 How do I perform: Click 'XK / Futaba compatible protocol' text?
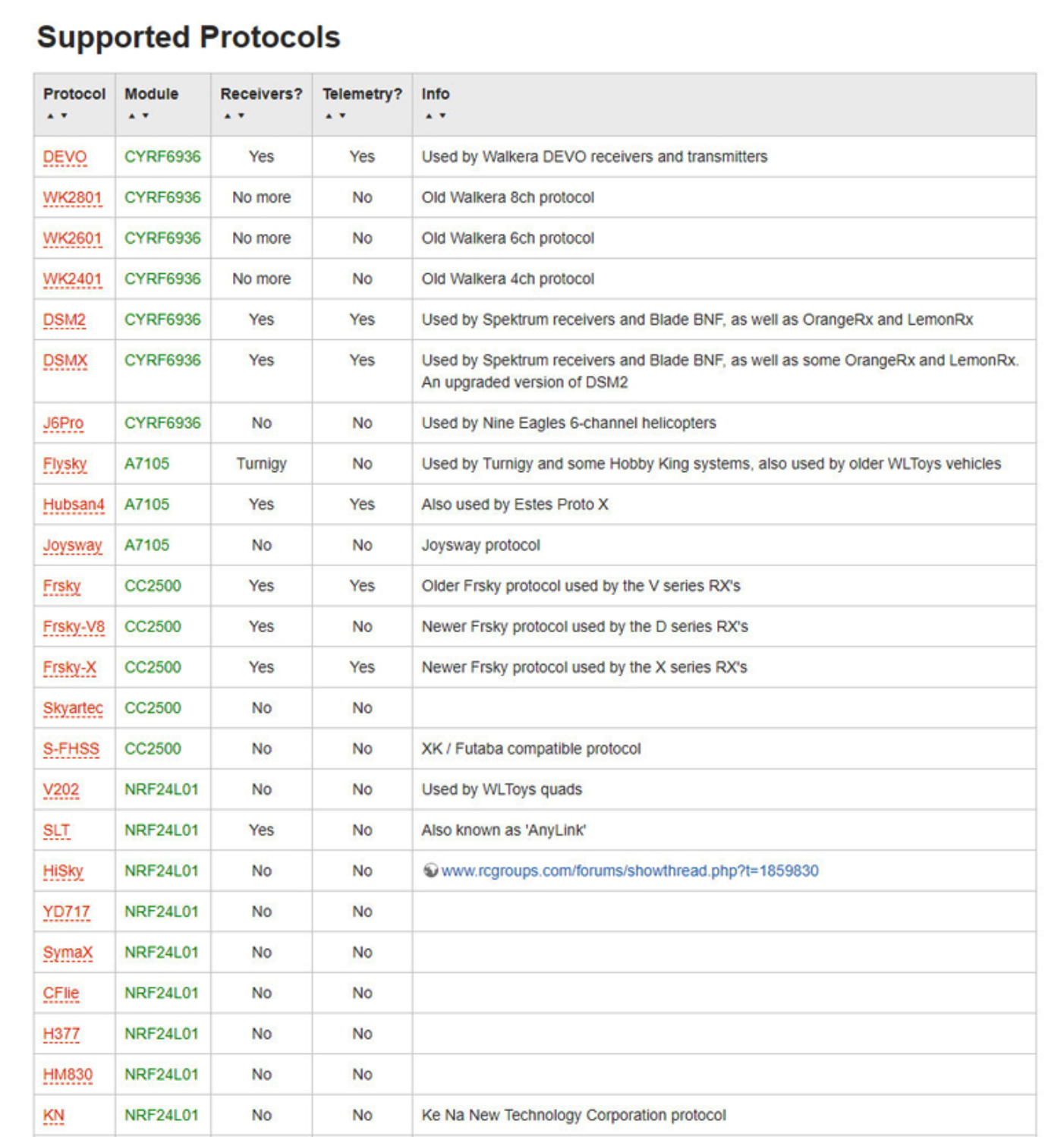pyautogui.click(x=531, y=748)
